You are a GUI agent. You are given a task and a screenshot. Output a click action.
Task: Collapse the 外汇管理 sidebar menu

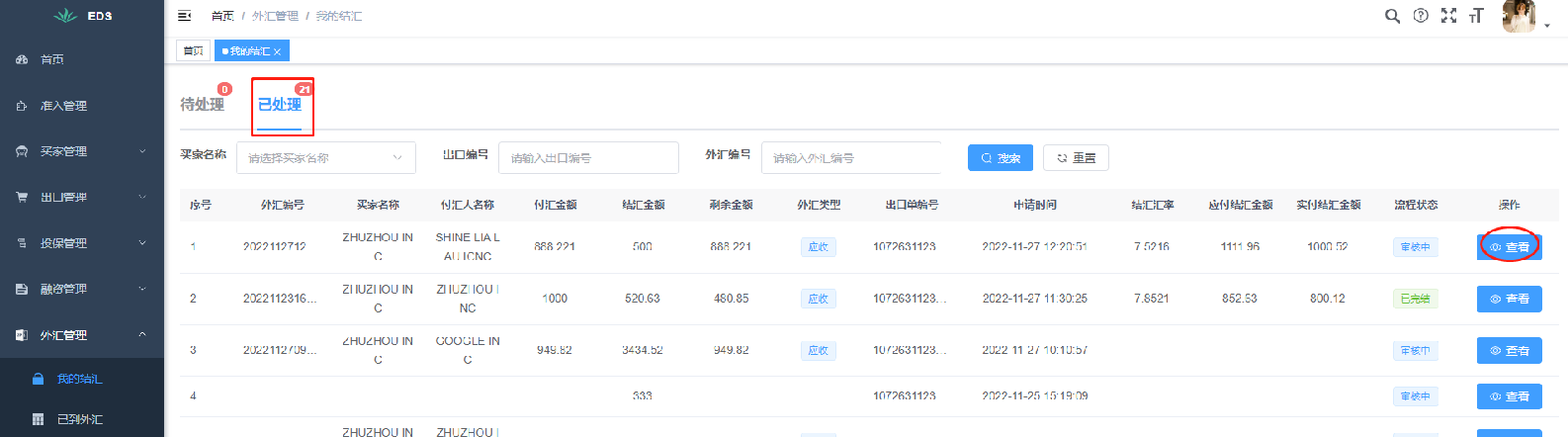click(82, 335)
